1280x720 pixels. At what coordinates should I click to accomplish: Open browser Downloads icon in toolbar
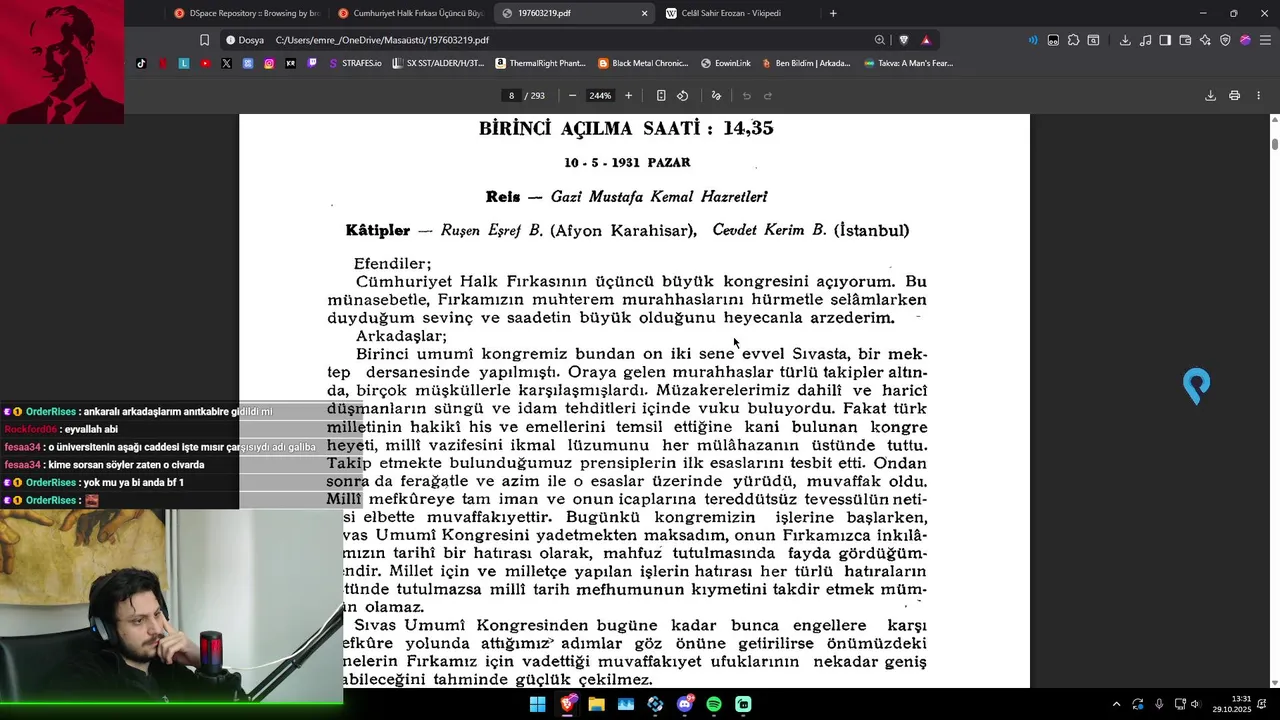click(1125, 40)
